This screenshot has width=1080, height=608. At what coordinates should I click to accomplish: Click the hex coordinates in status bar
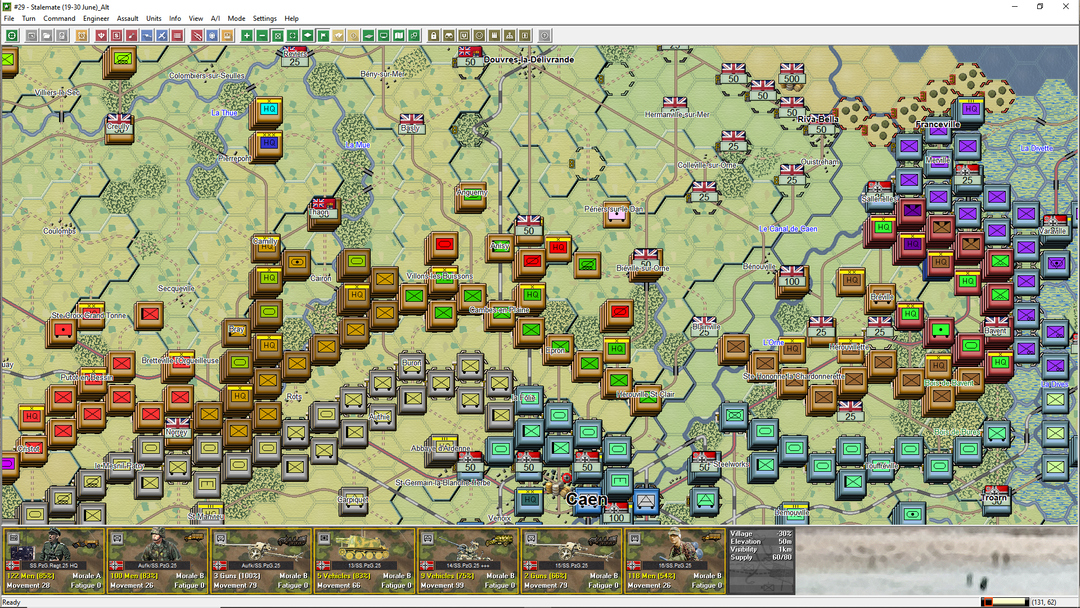point(1044,602)
